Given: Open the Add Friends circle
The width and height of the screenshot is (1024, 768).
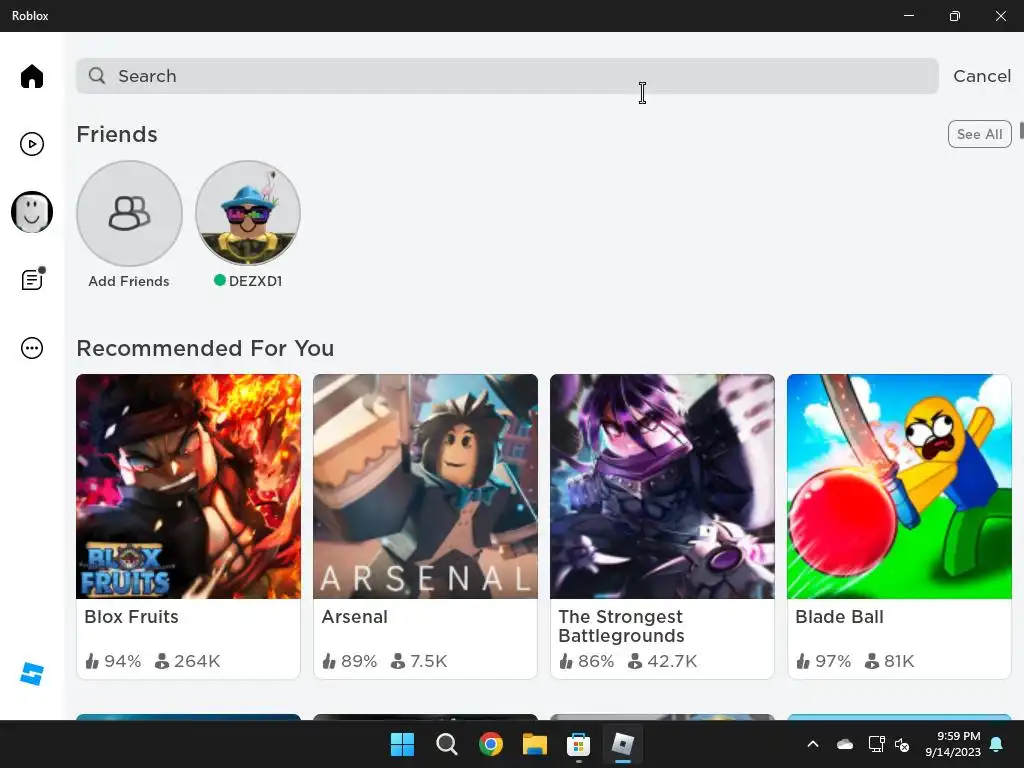Looking at the screenshot, I should click(x=129, y=213).
